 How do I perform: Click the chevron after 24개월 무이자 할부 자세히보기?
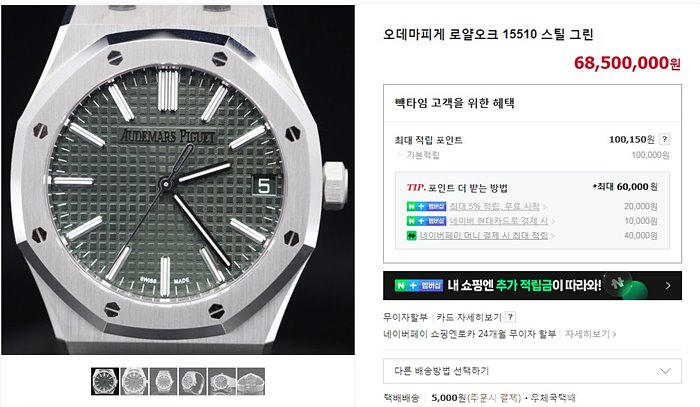coord(614,334)
